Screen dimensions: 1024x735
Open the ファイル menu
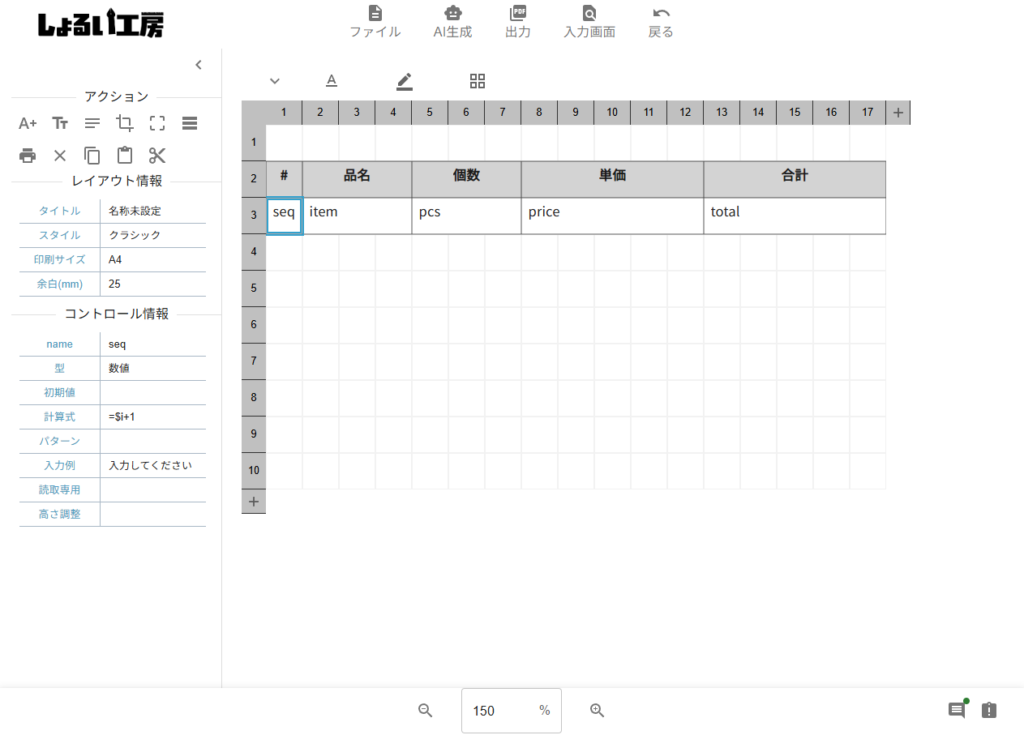pos(375,22)
